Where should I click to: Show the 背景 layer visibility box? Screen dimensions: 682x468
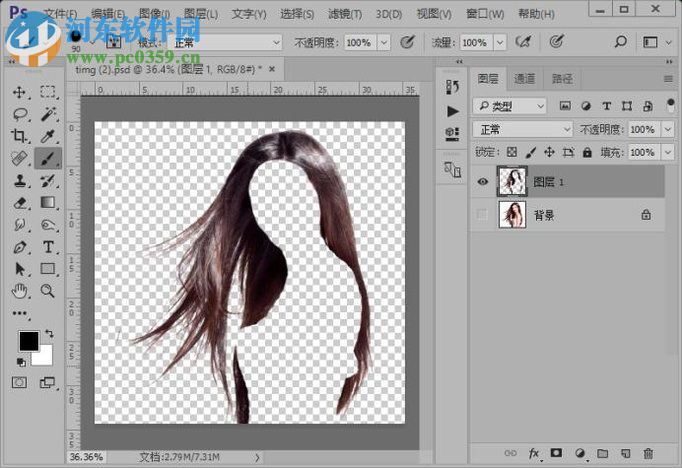pyautogui.click(x=484, y=214)
